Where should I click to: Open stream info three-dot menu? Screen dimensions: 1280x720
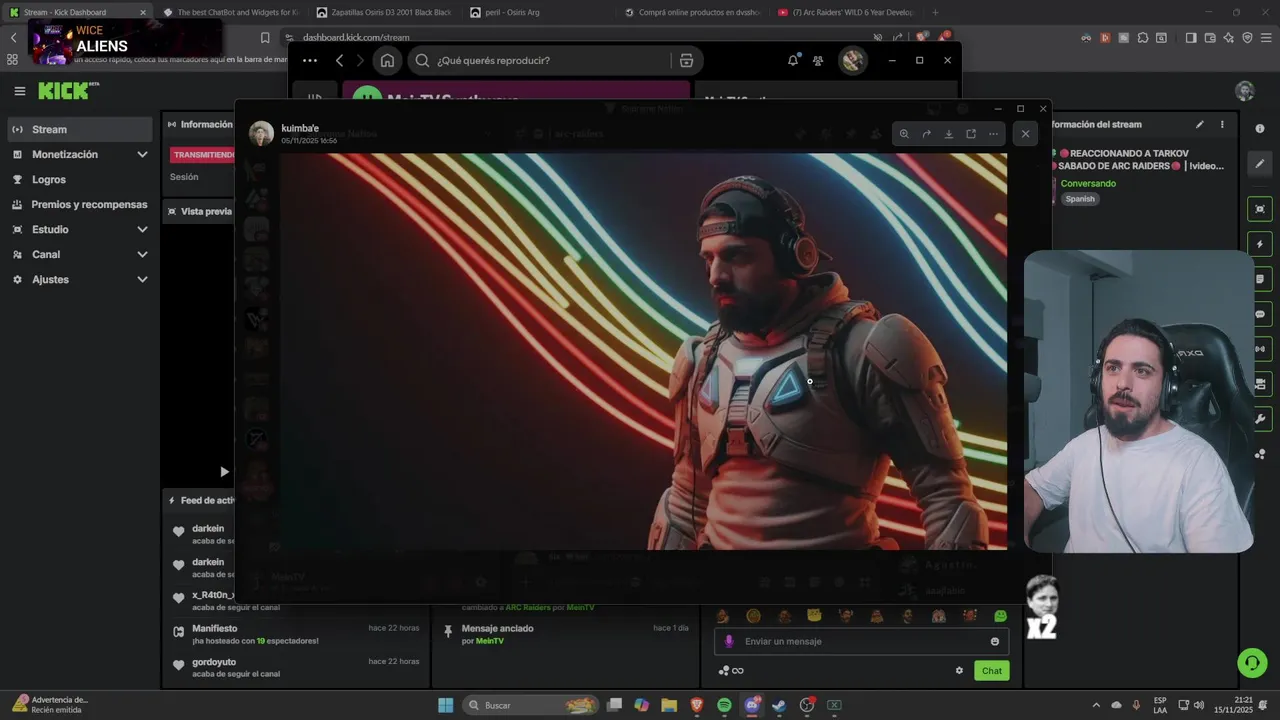(x=1222, y=125)
